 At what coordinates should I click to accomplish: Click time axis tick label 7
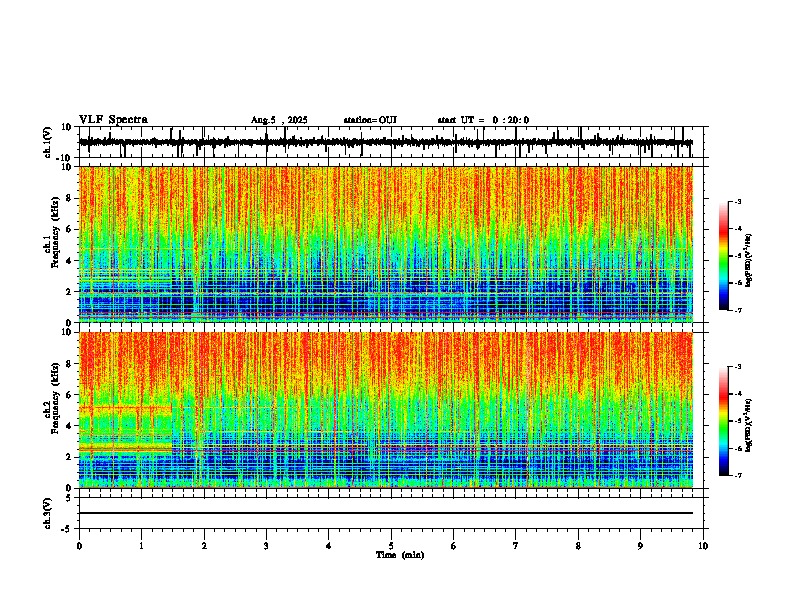[x=516, y=546]
